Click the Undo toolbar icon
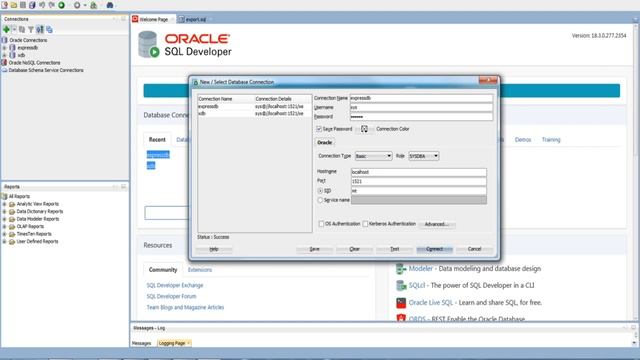Viewport: 640px width, 360px height. [42, 5]
